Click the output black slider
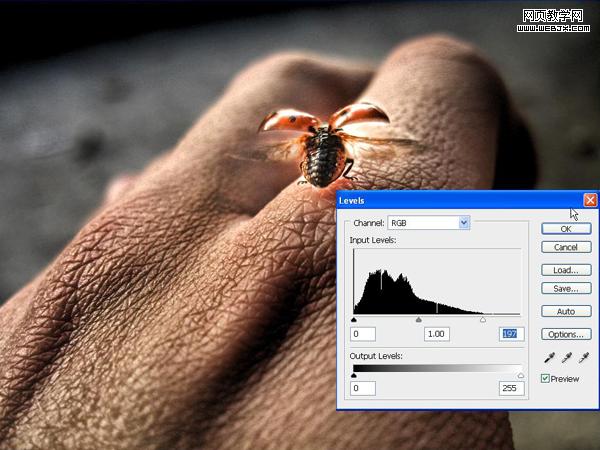600x450 pixels. (354, 375)
